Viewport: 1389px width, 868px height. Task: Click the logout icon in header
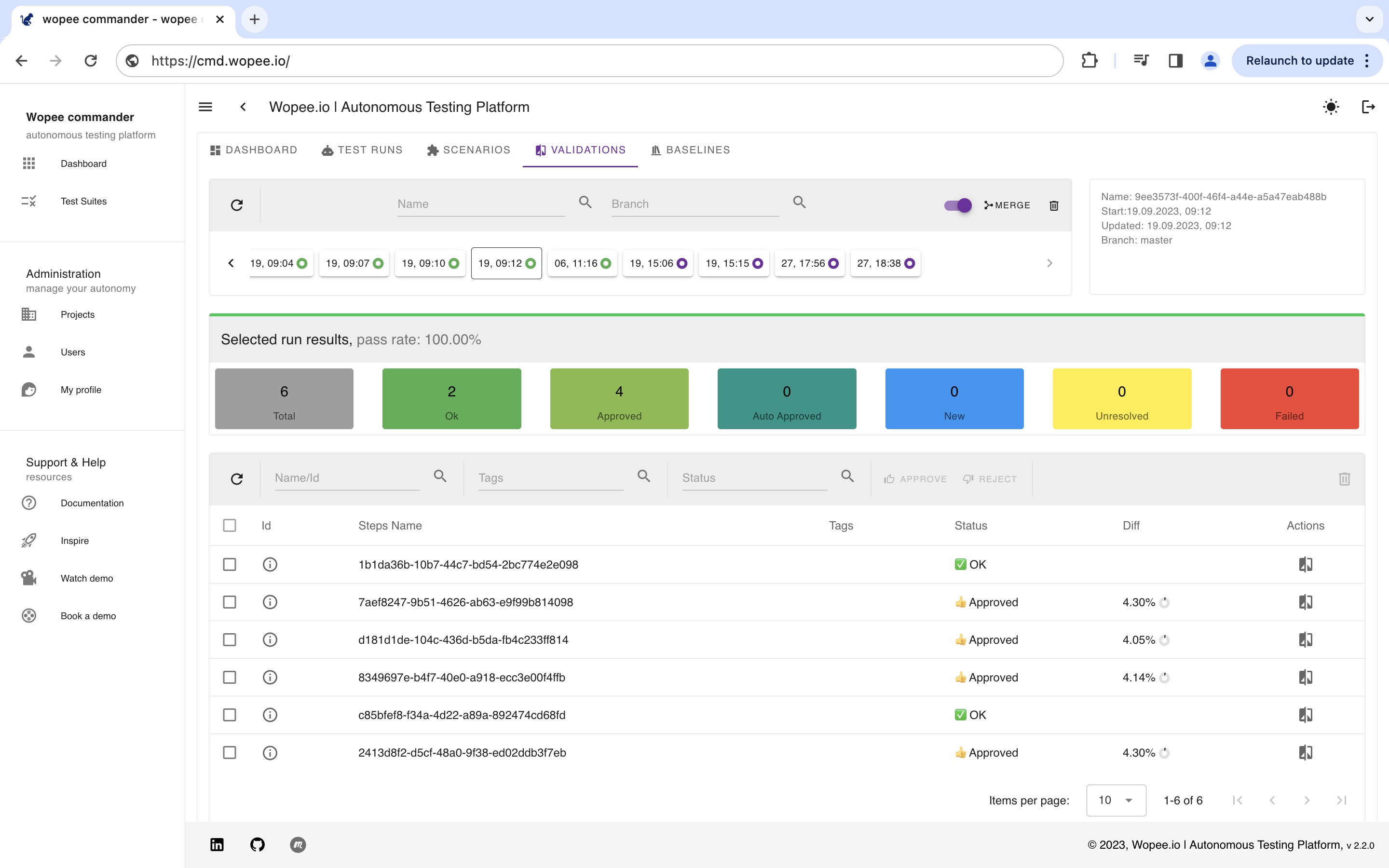click(1368, 107)
